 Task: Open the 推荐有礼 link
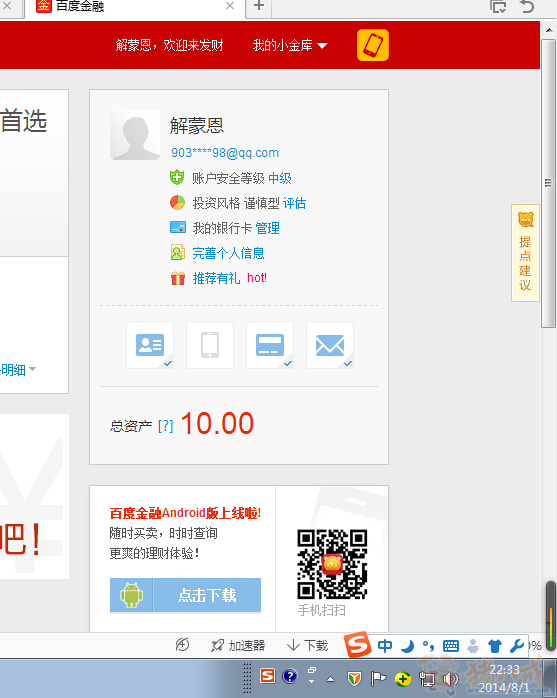pos(216,278)
